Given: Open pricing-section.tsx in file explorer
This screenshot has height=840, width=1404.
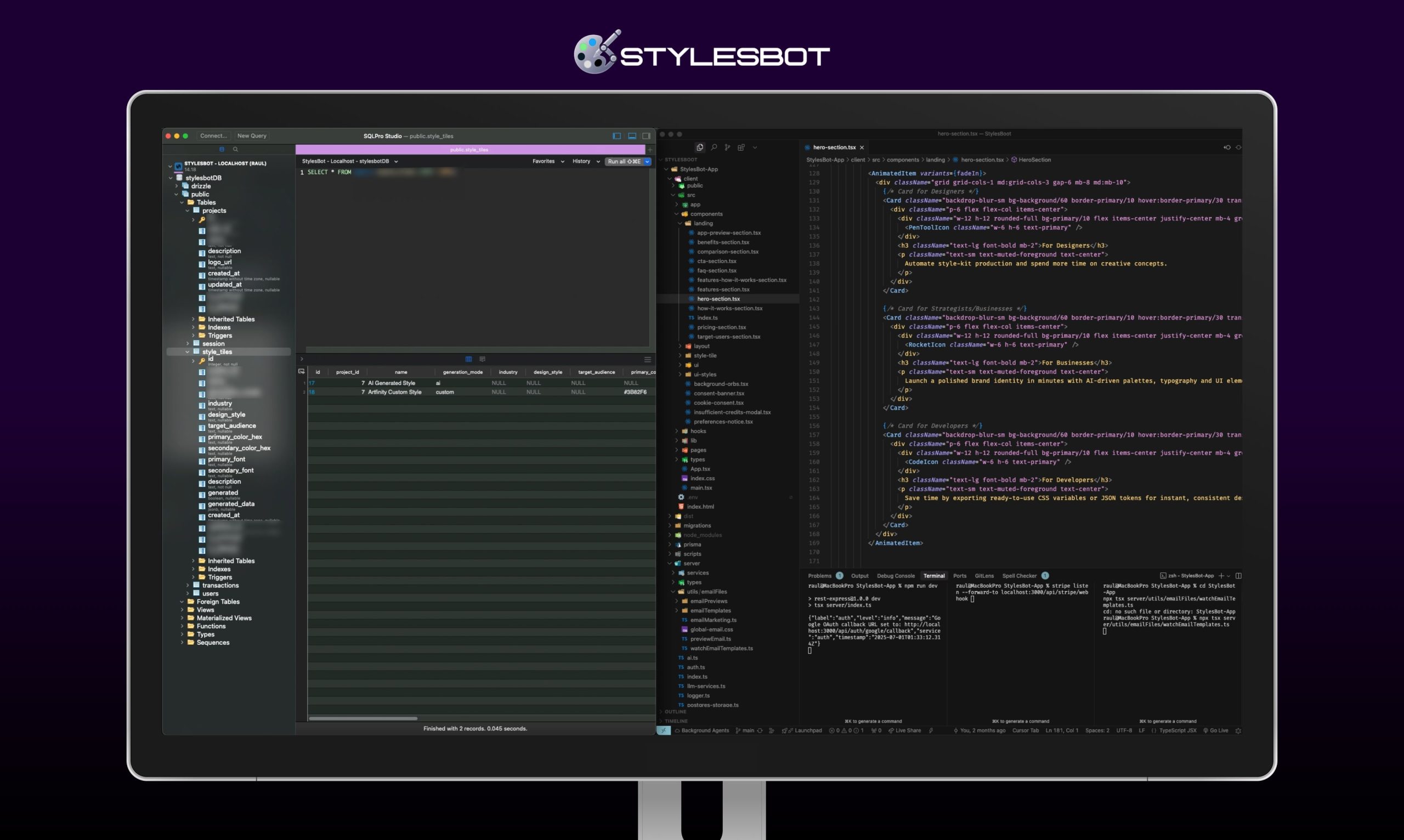Looking at the screenshot, I should pos(721,327).
